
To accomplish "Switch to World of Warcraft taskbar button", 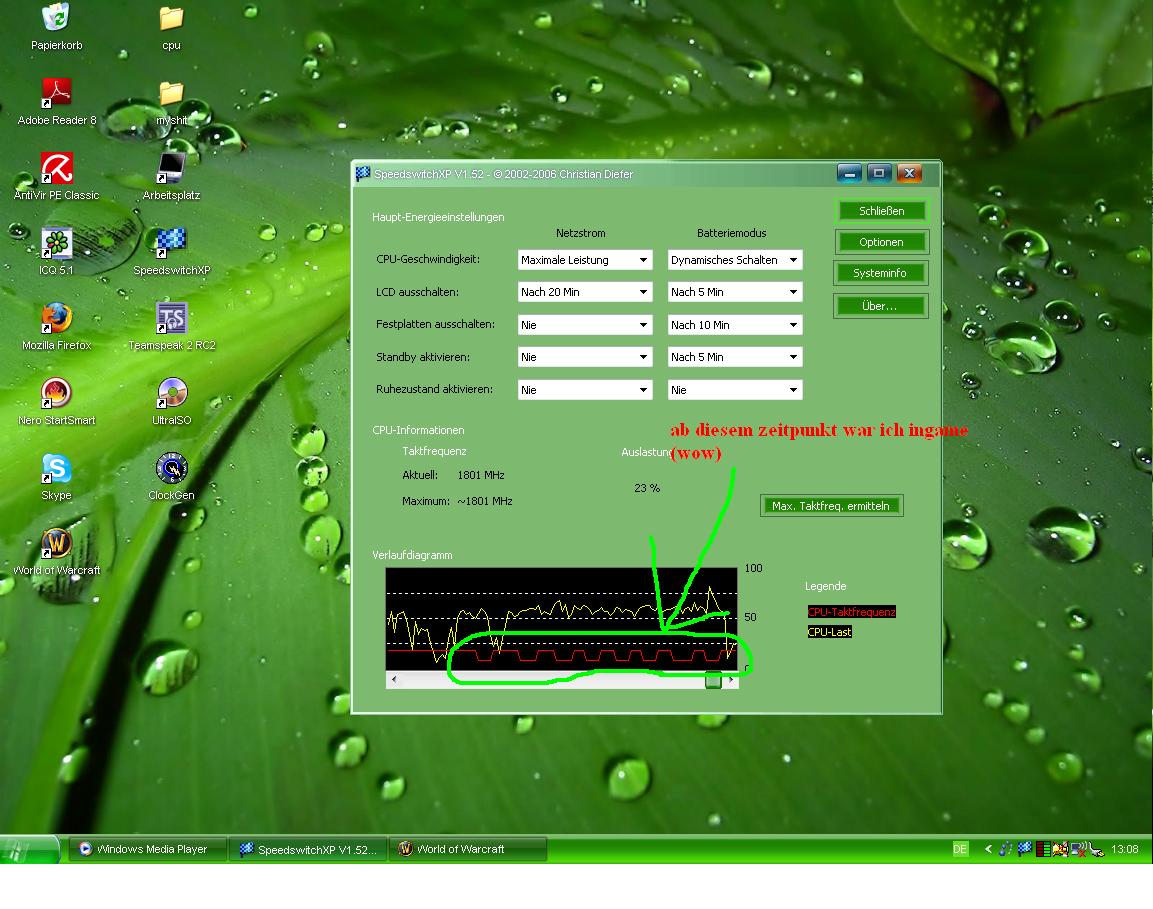I will point(468,849).
